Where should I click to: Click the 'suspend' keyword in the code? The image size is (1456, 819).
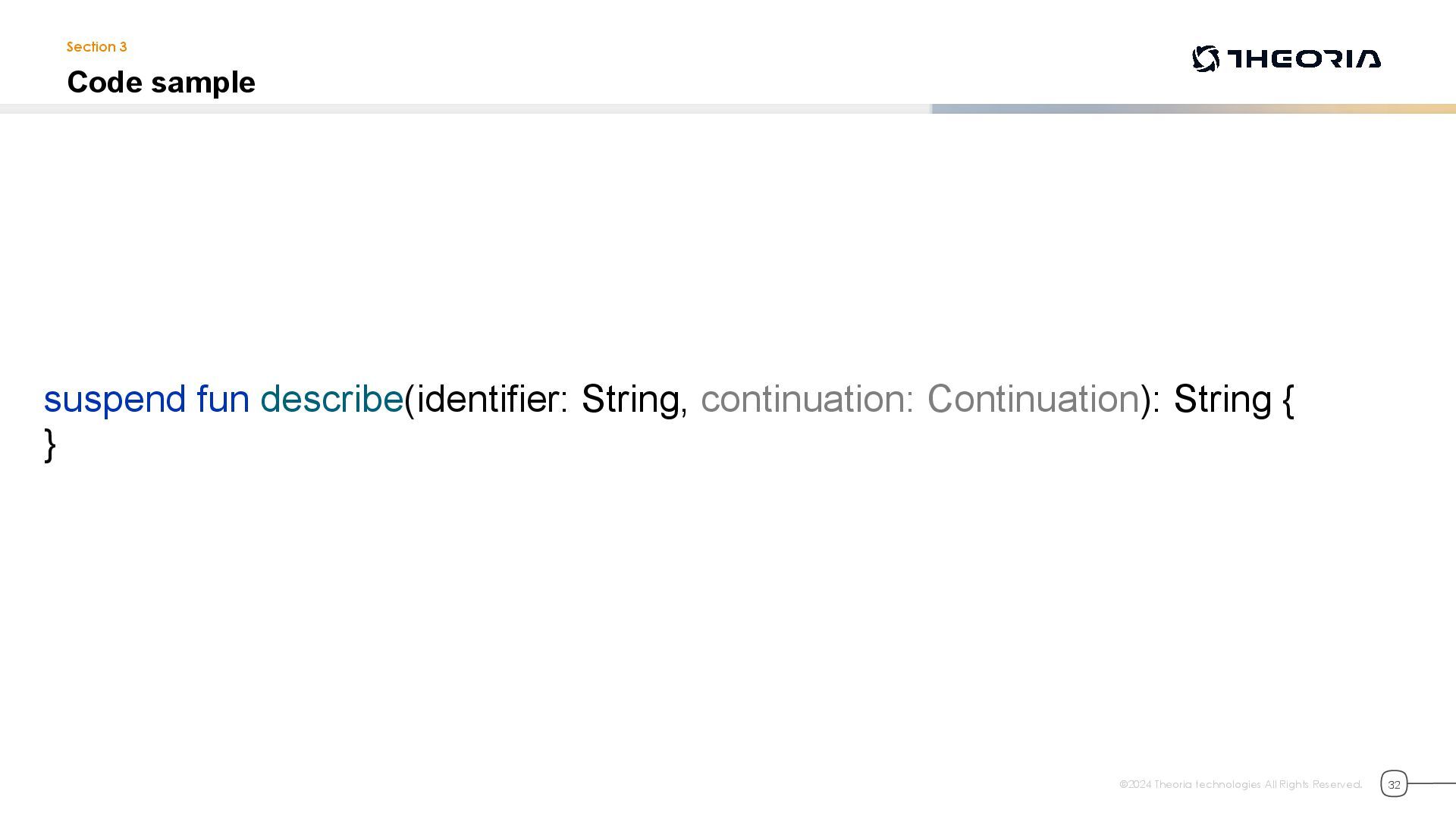(115, 399)
